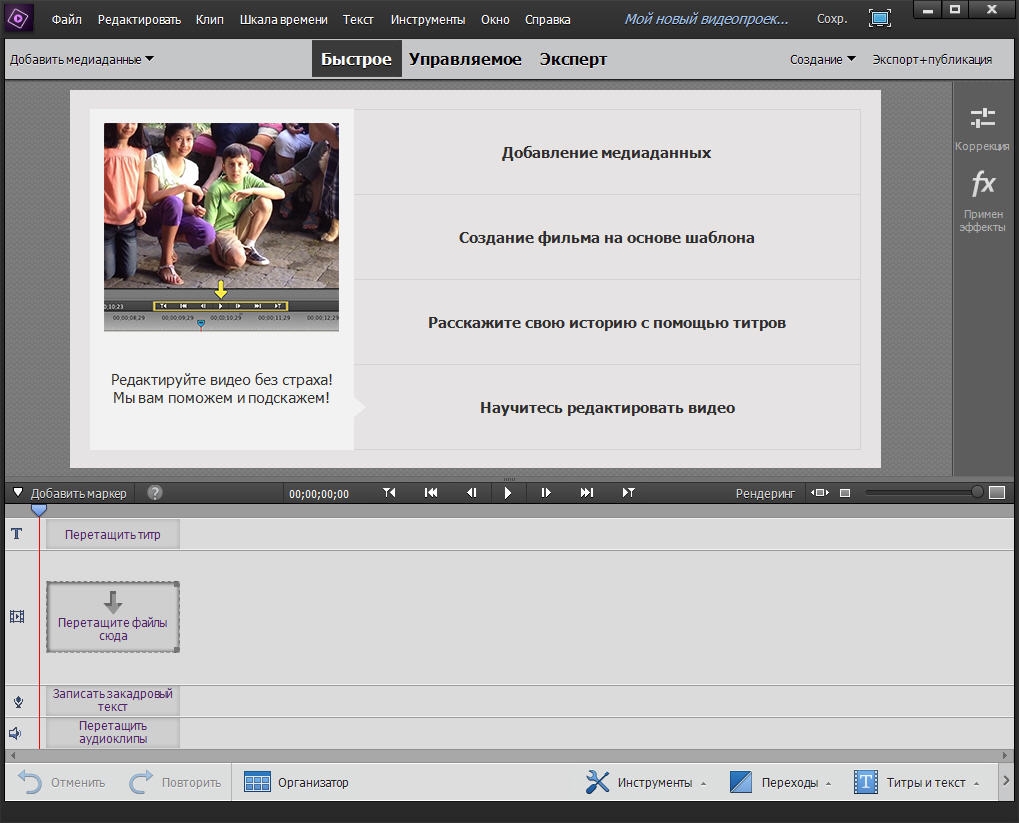Screen dimensions: 1019x823
Task: Expand the Инструменты tools menu
Action: pyautogui.click(x=646, y=782)
